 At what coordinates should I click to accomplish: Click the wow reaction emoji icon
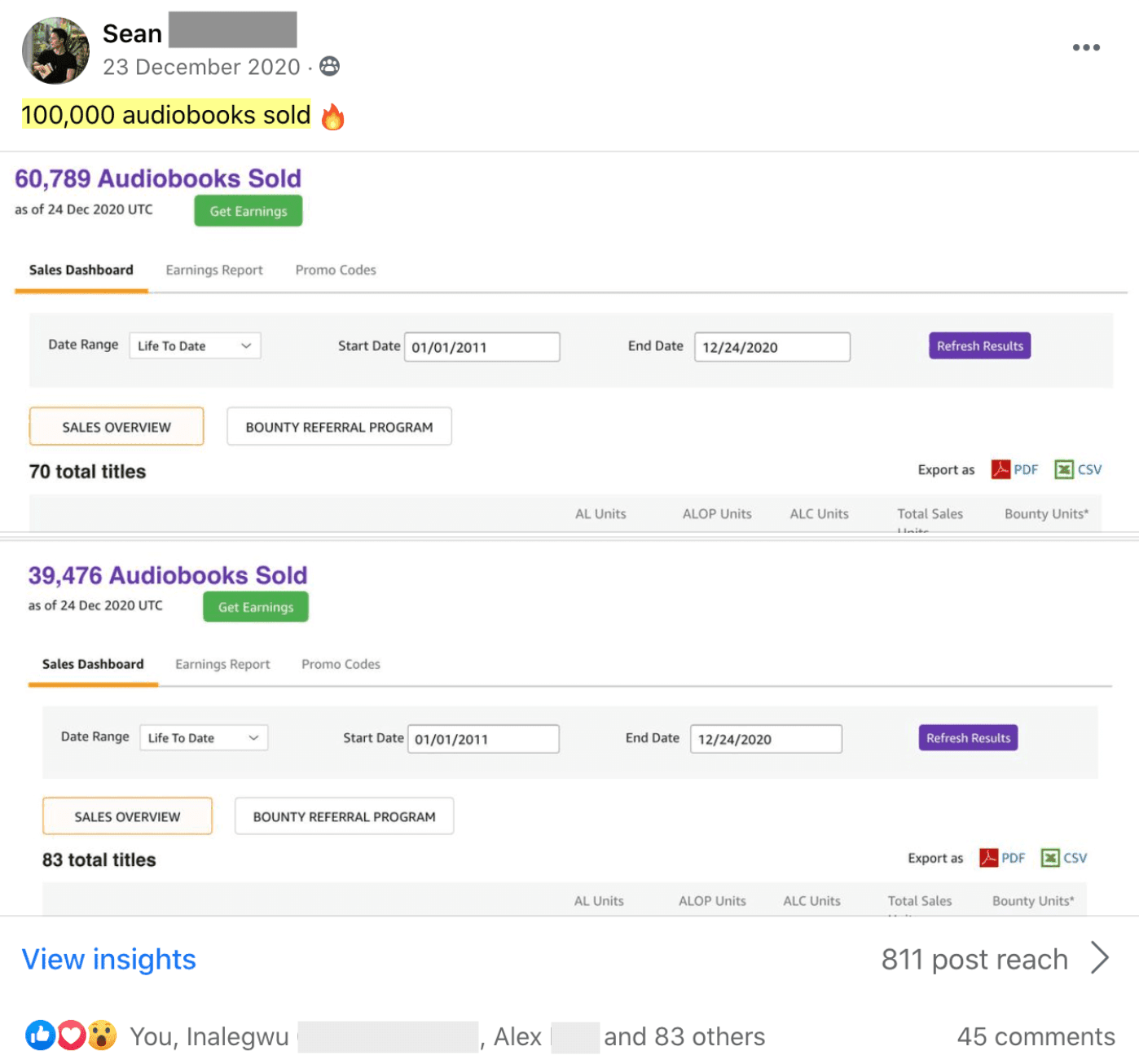pyautogui.click(x=102, y=1035)
